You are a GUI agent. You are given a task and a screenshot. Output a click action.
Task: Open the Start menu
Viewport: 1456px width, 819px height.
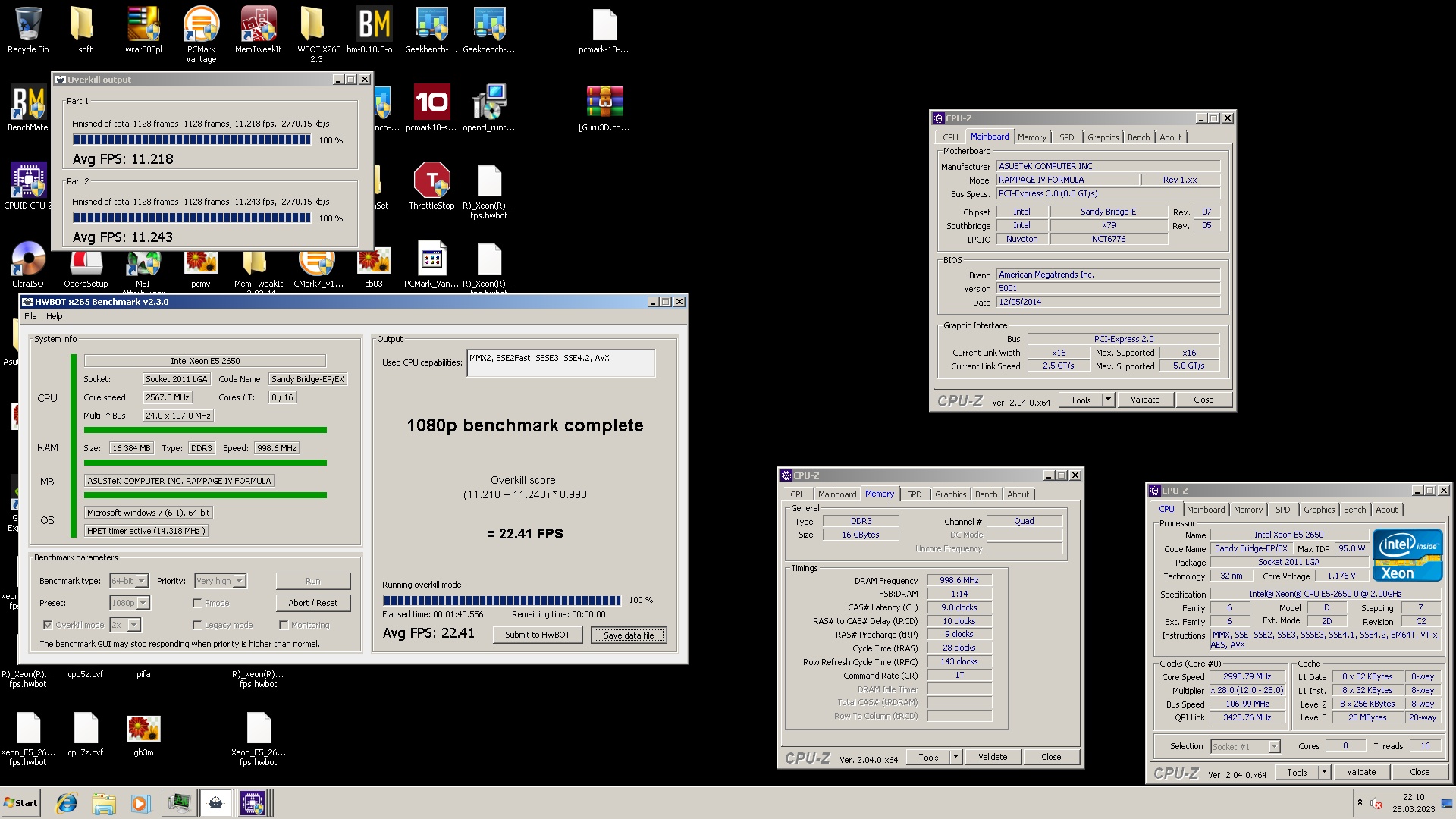21,803
